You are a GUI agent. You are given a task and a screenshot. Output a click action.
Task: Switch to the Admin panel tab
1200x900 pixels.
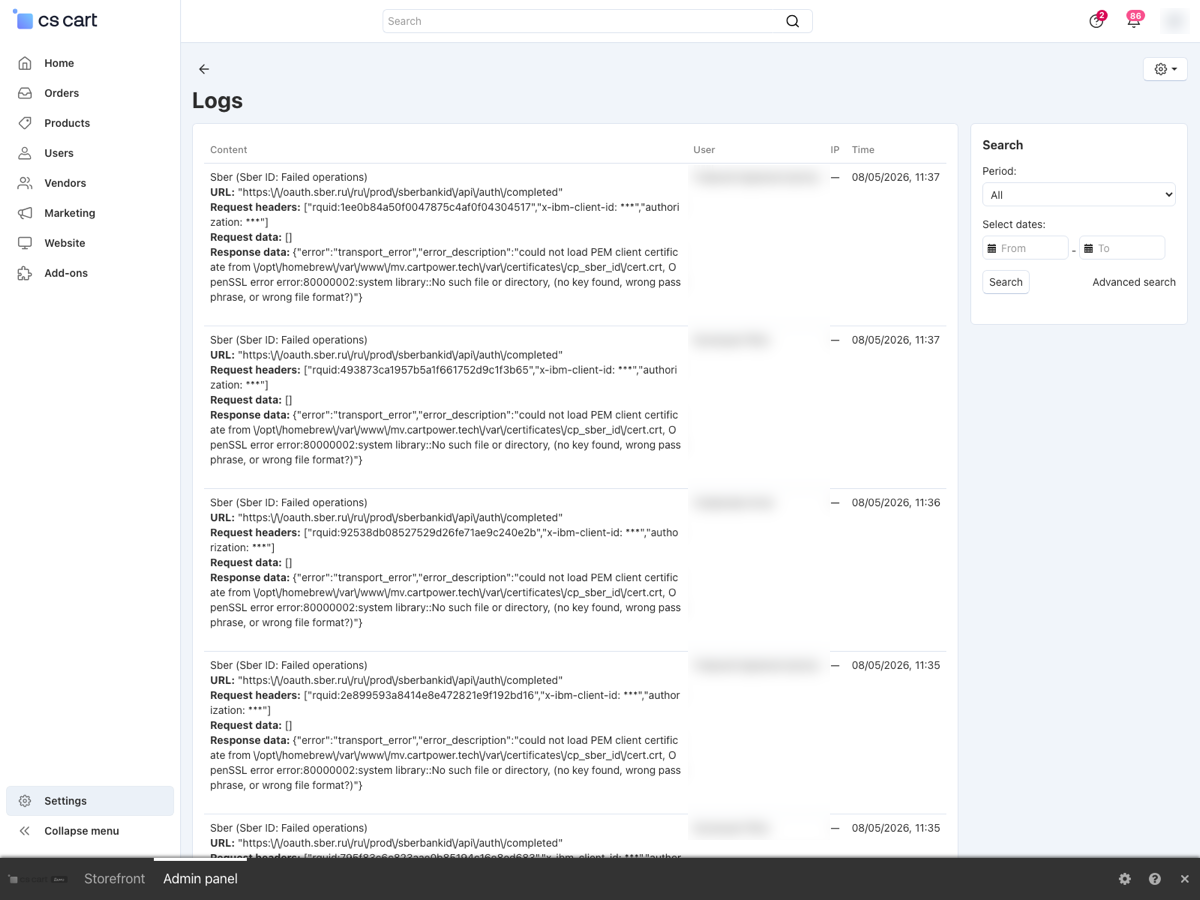[x=200, y=879]
